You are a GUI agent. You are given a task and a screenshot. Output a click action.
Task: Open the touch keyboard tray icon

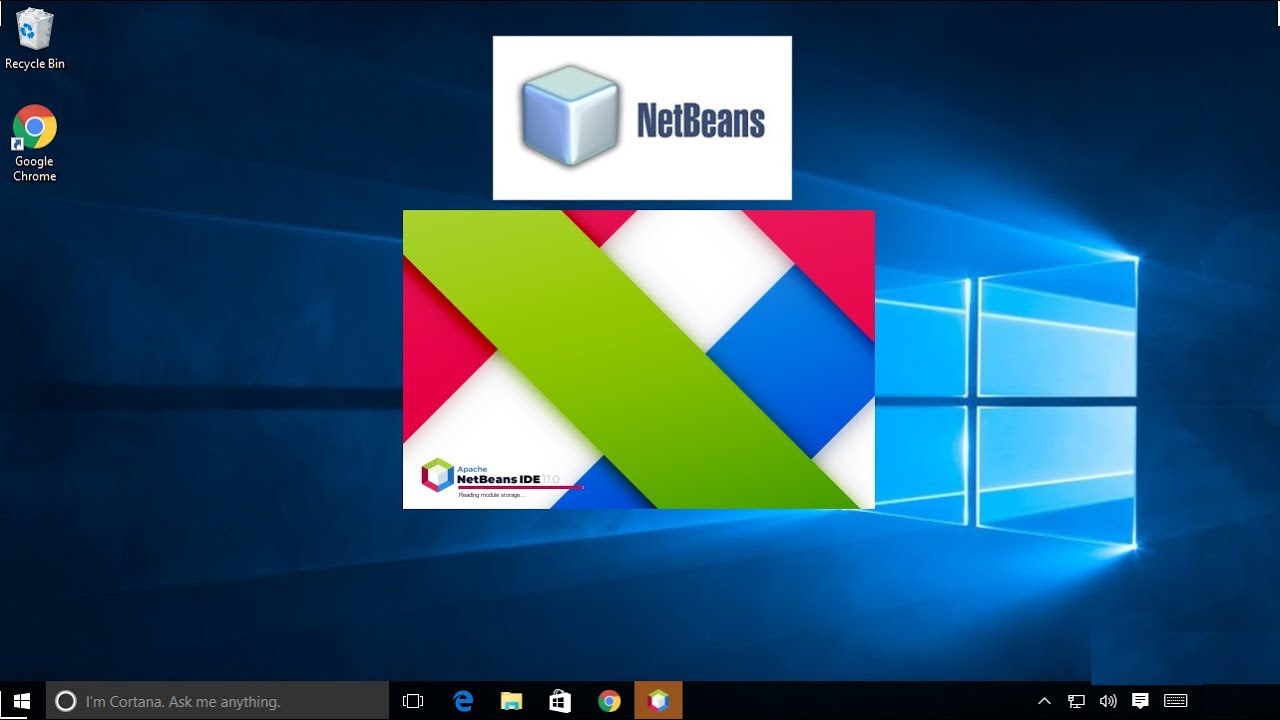(1176, 701)
